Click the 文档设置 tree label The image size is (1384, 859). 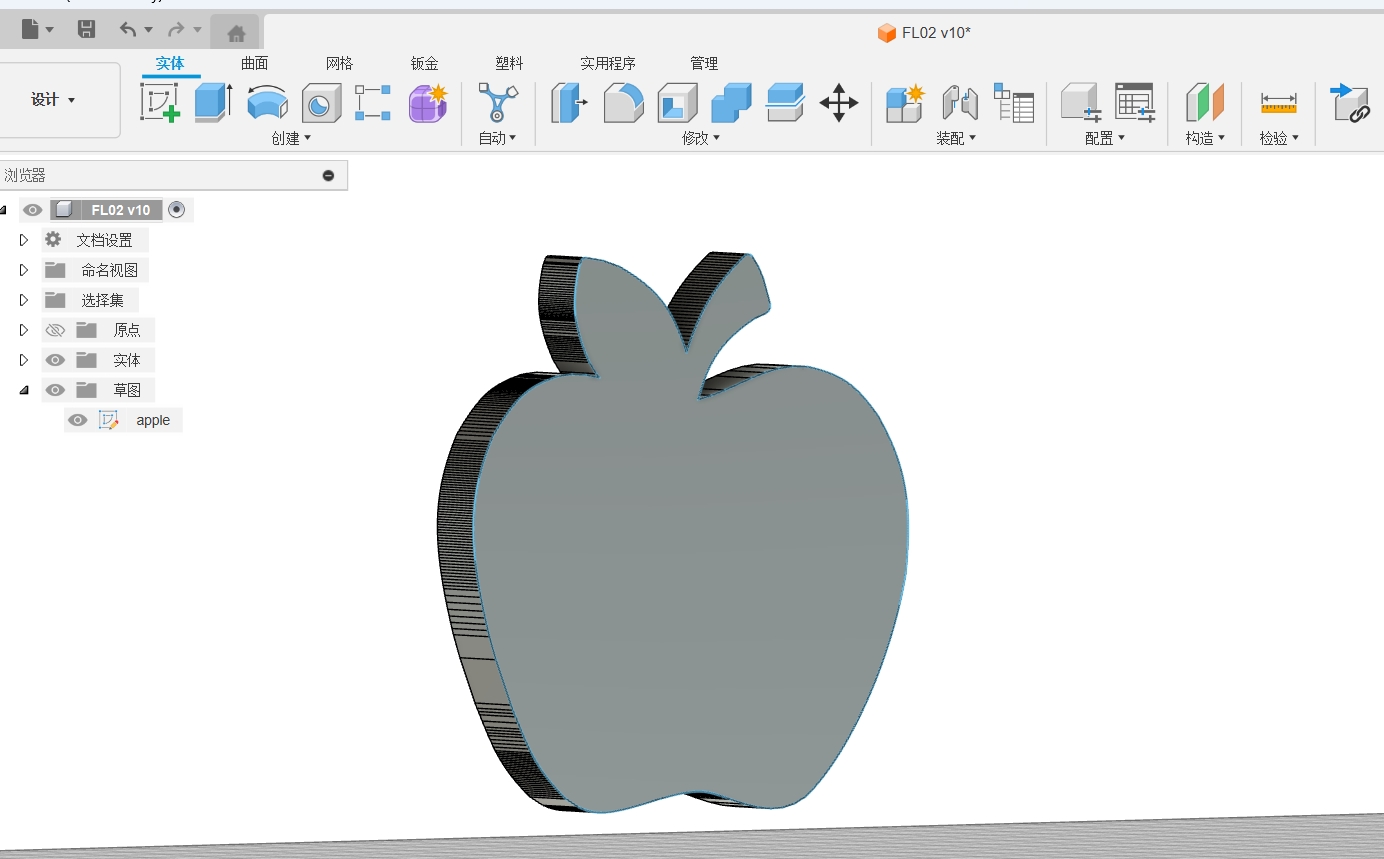pos(104,240)
